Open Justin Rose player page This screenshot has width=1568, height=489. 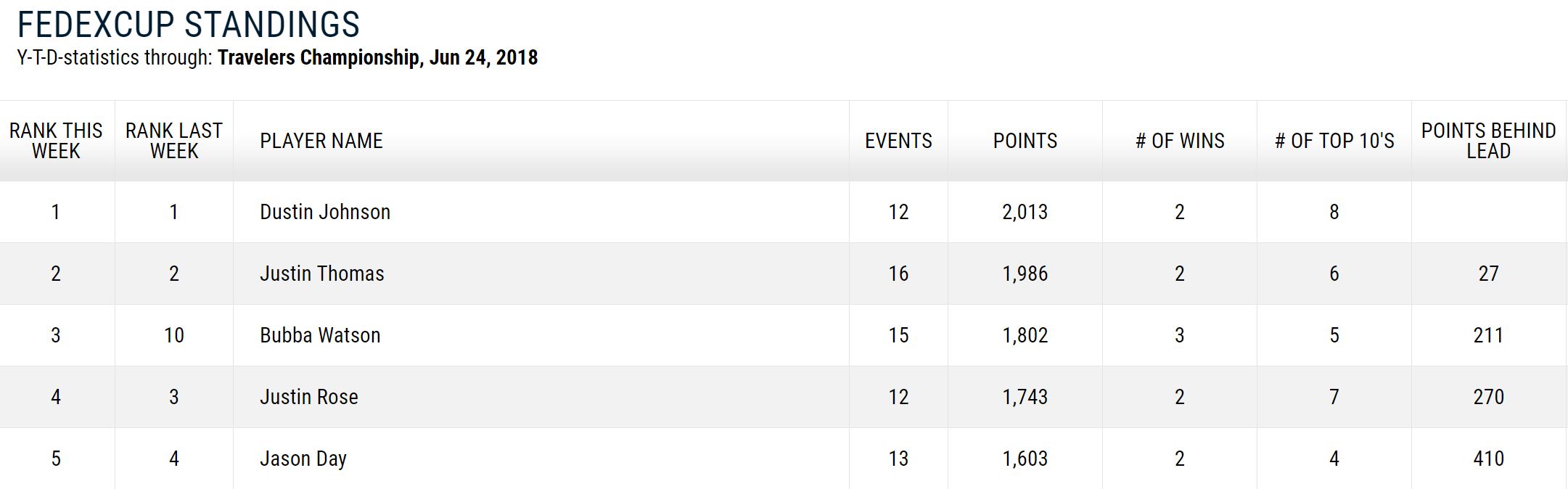click(309, 397)
